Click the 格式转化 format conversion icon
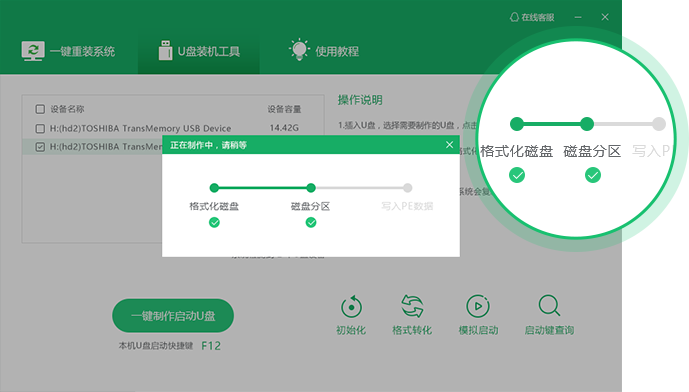Viewport: 689px width, 392px height. pyautogui.click(x=412, y=306)
